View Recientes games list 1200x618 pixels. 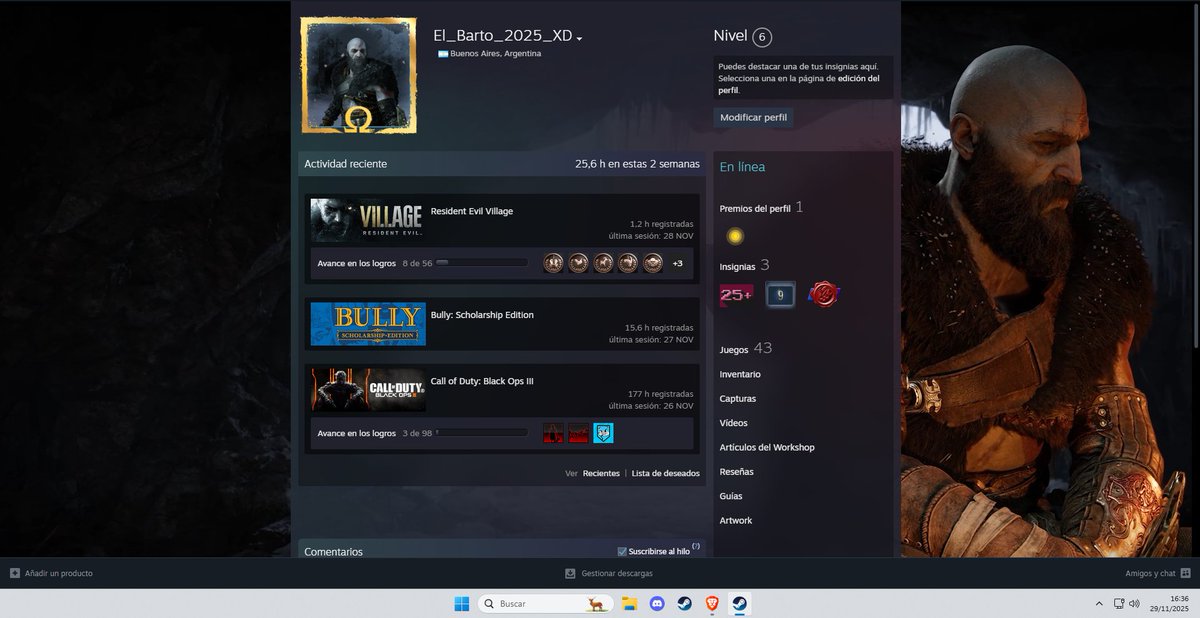click(601, 473)
